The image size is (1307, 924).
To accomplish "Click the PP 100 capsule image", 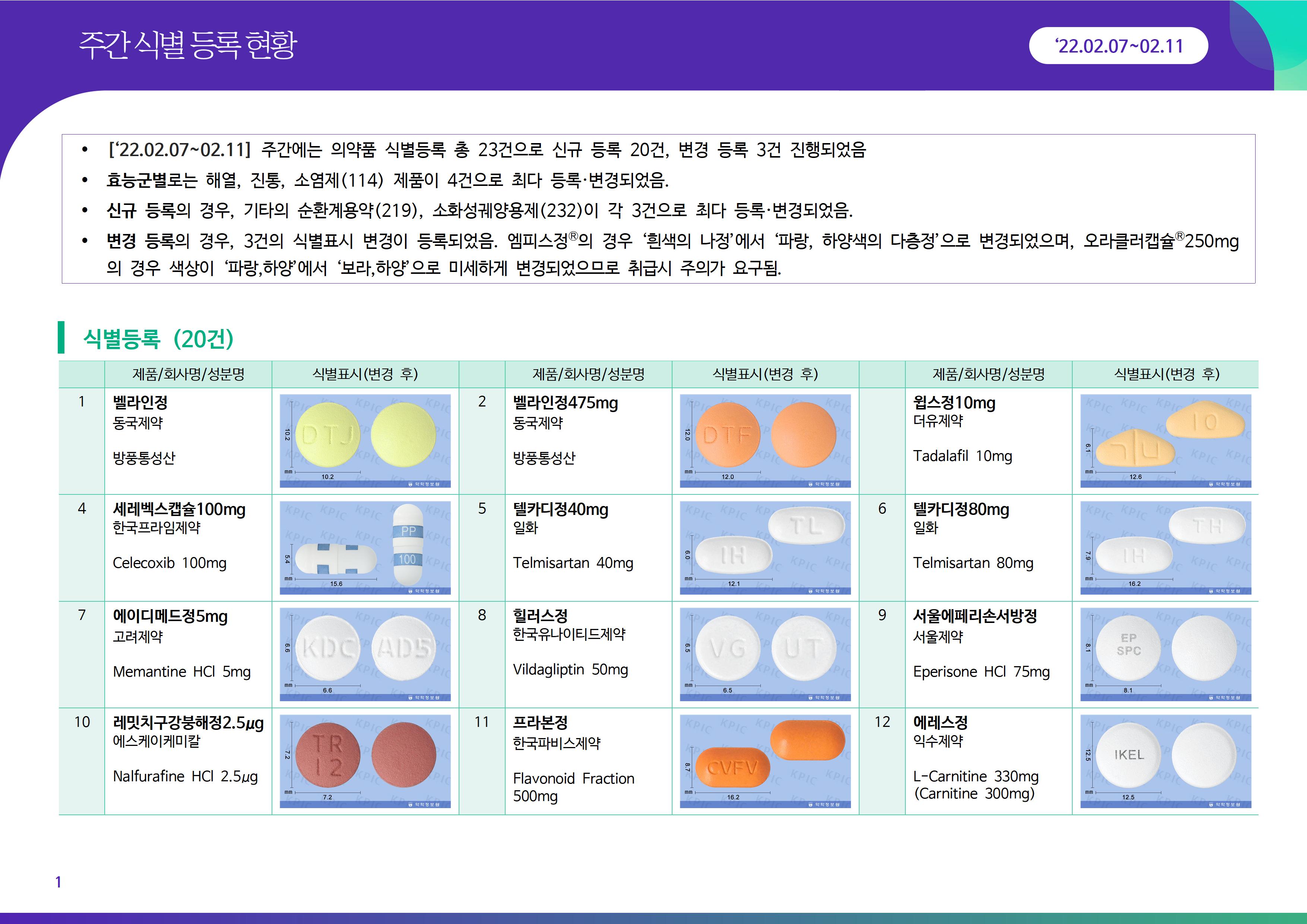I will pyautogui.click(x=365, y=547).
